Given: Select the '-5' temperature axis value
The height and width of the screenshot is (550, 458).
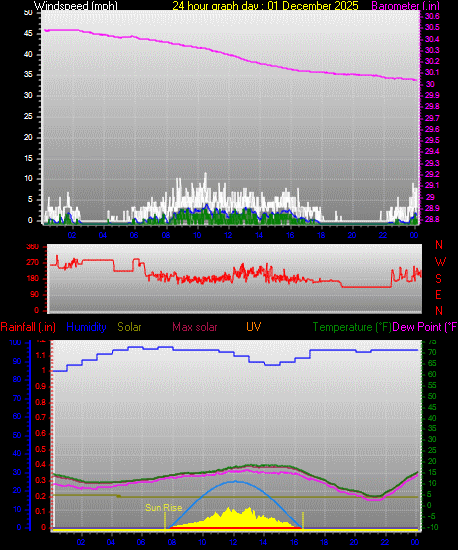Looking at the screenshot, I should click(x=432, y=517).
